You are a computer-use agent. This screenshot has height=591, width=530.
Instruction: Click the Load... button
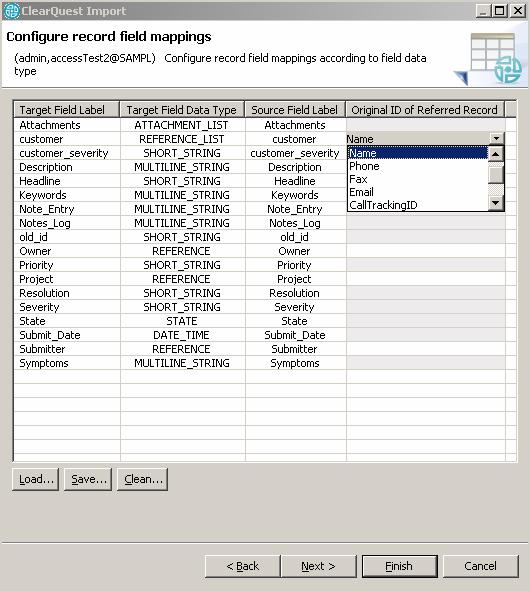pyautogui.click(x=35, y=479)
